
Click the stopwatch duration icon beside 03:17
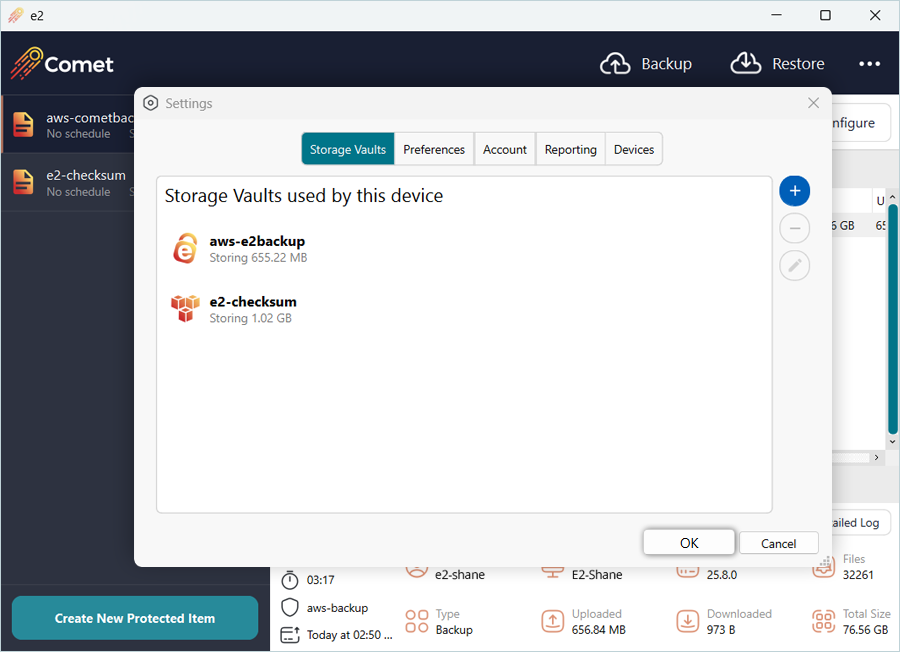pos(290,580)
